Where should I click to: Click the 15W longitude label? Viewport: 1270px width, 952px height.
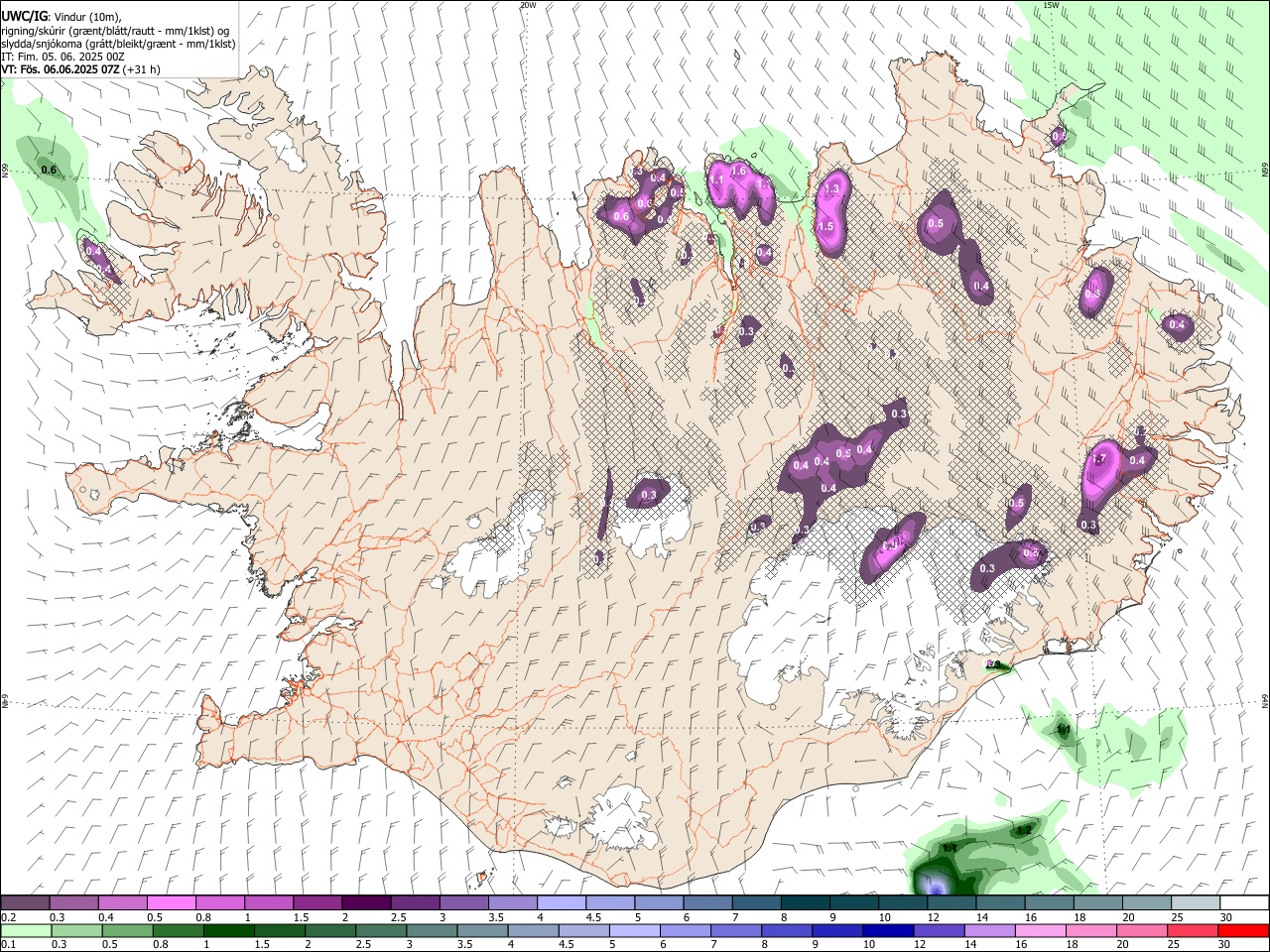pyautogui.click(x=1051, y=5)
